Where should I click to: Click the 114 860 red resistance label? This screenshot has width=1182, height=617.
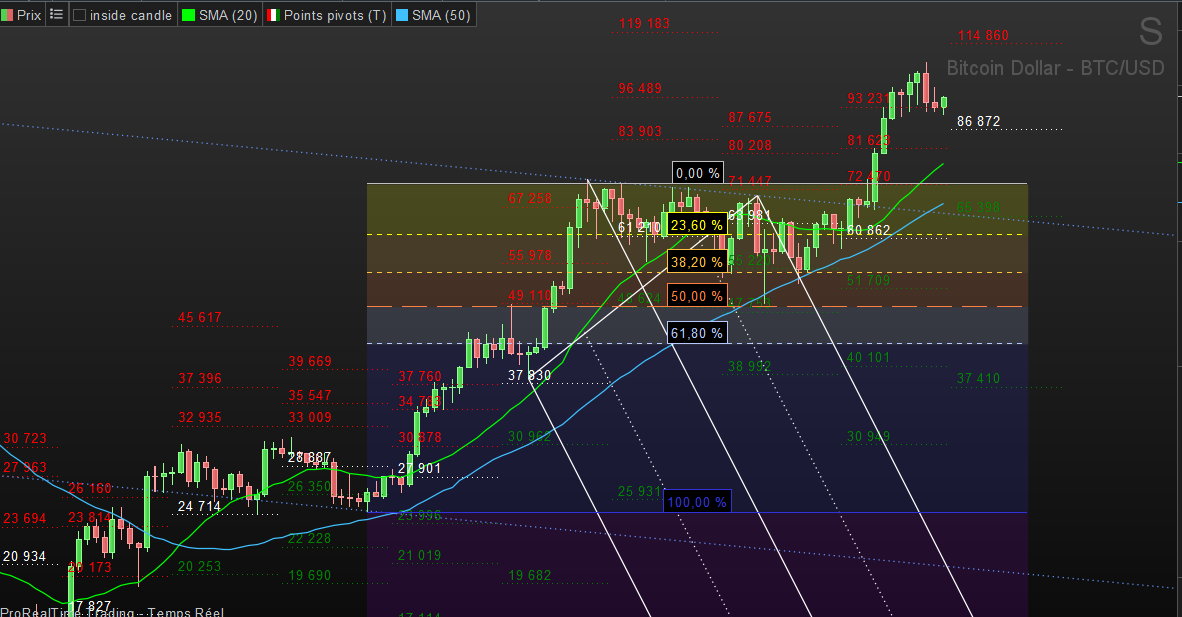(983, 35)
